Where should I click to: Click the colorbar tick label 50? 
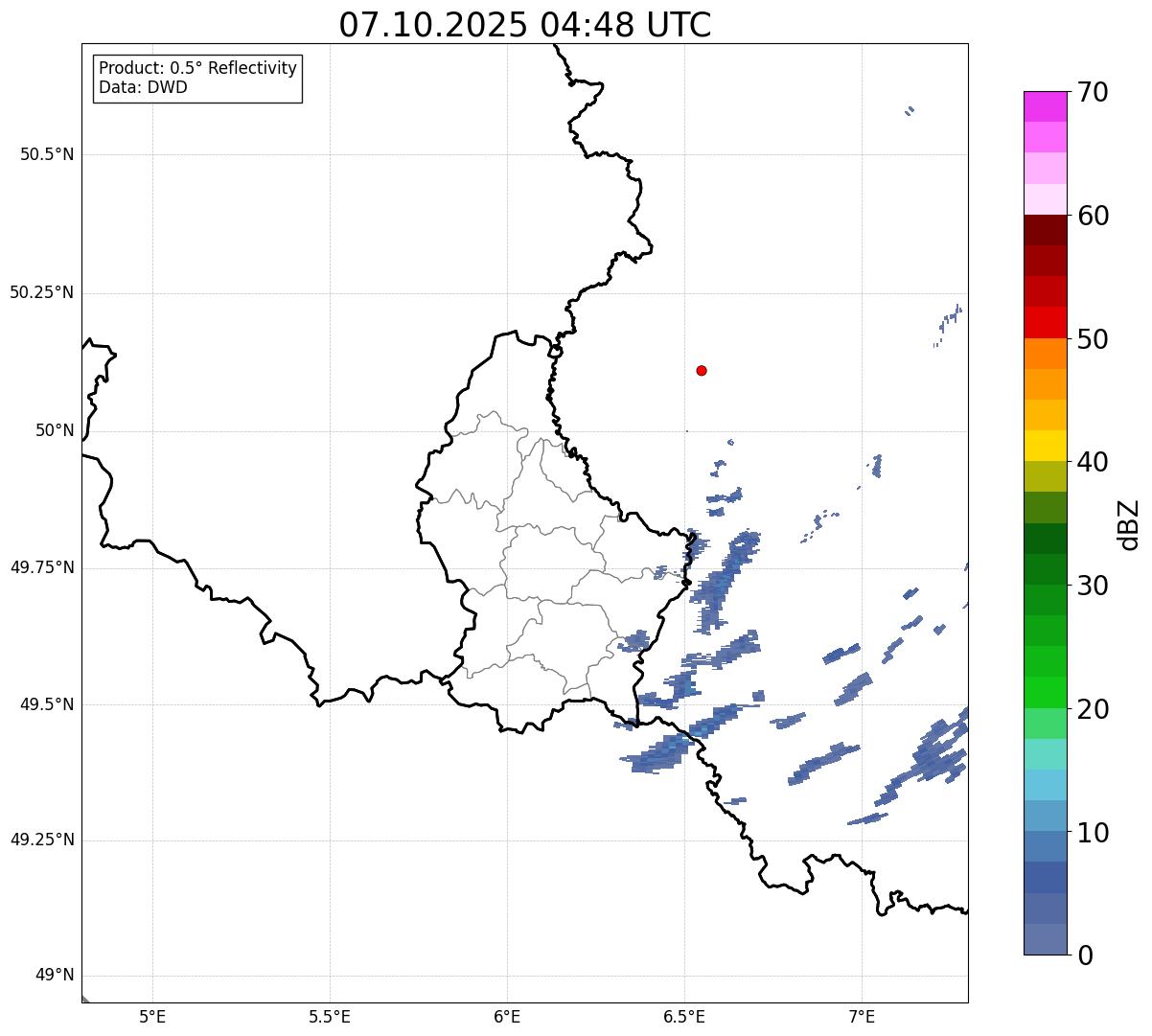pyautogui.click(x=1093, y=339)
